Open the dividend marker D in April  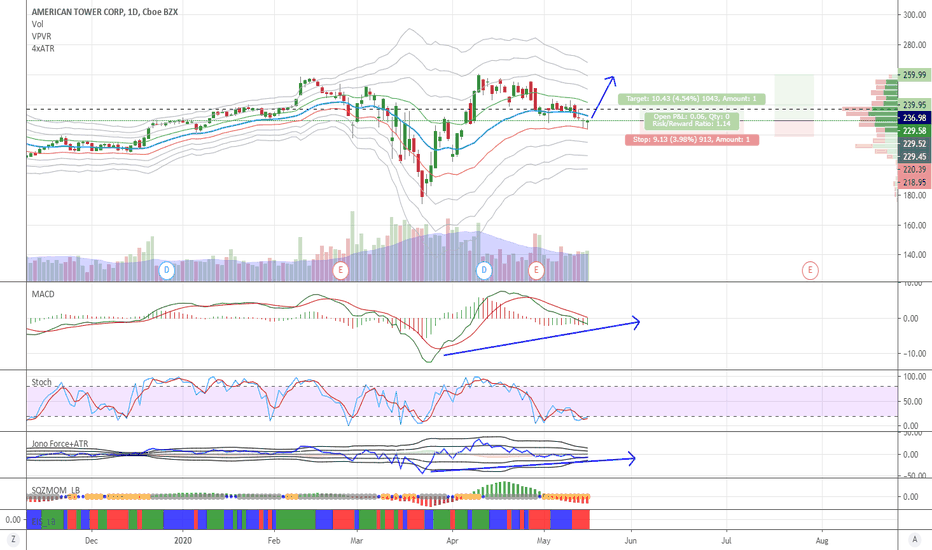pyautogui.click(x=484, y=270)
